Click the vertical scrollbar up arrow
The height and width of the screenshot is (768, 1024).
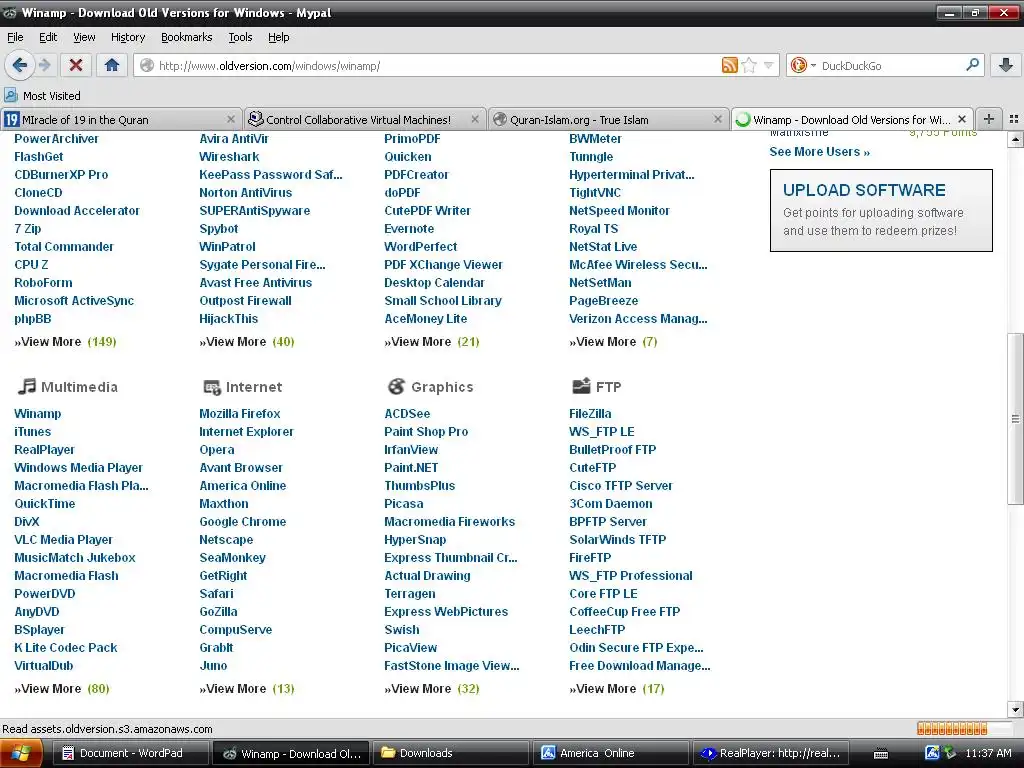tap(1015, 139)
